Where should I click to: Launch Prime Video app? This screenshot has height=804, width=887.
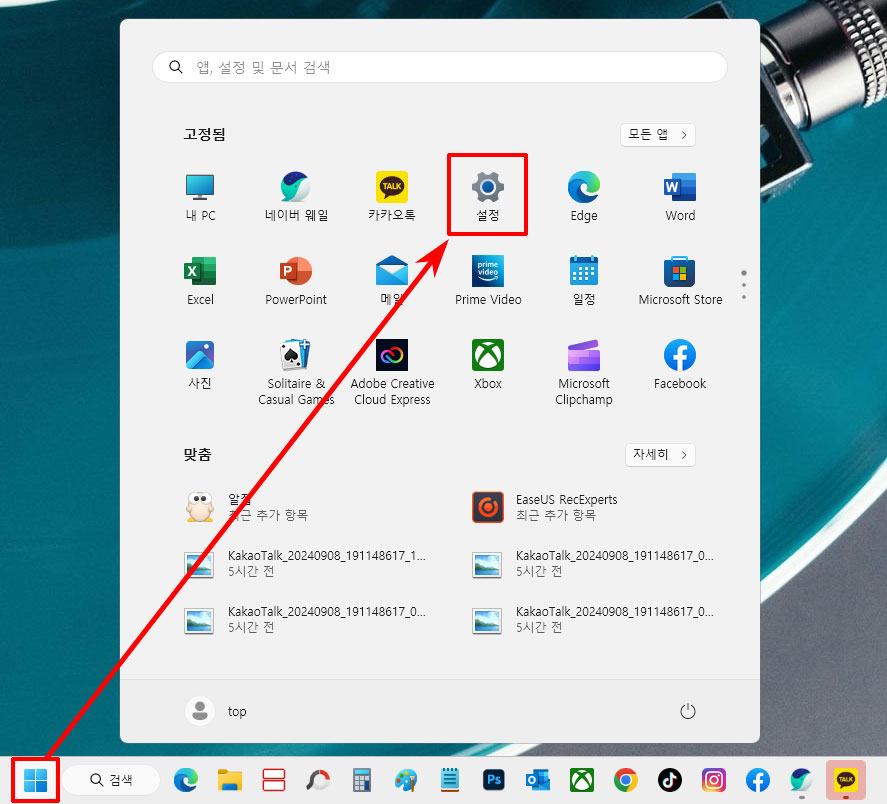point(488,280)
